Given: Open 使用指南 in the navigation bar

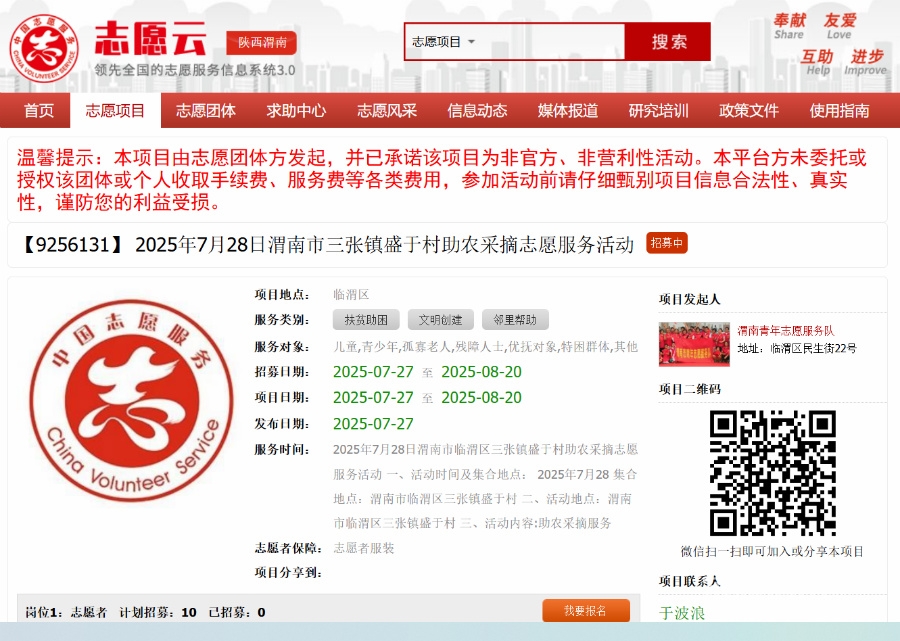Looking at the screenshot, I should click(x=839, y=111).
